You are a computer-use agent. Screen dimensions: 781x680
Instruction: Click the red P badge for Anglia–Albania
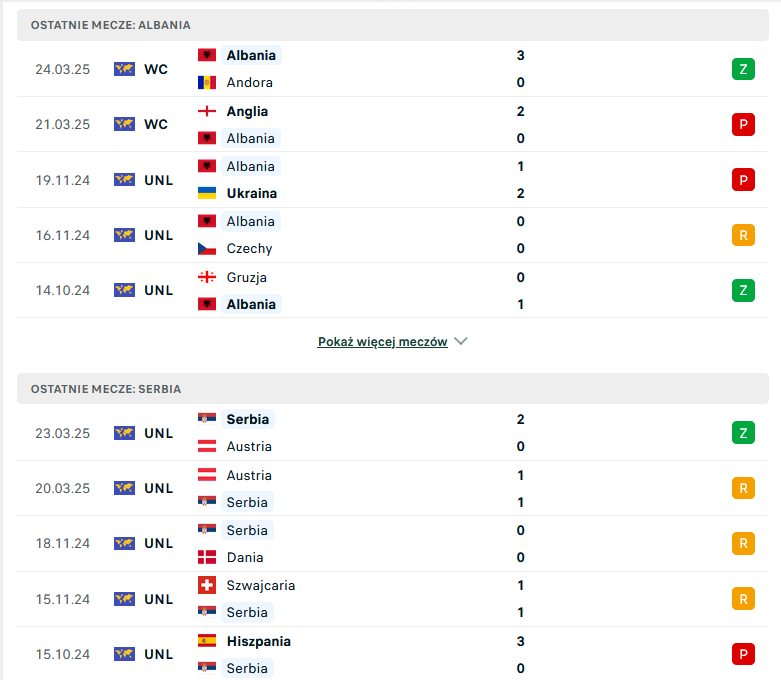[743, 124]
